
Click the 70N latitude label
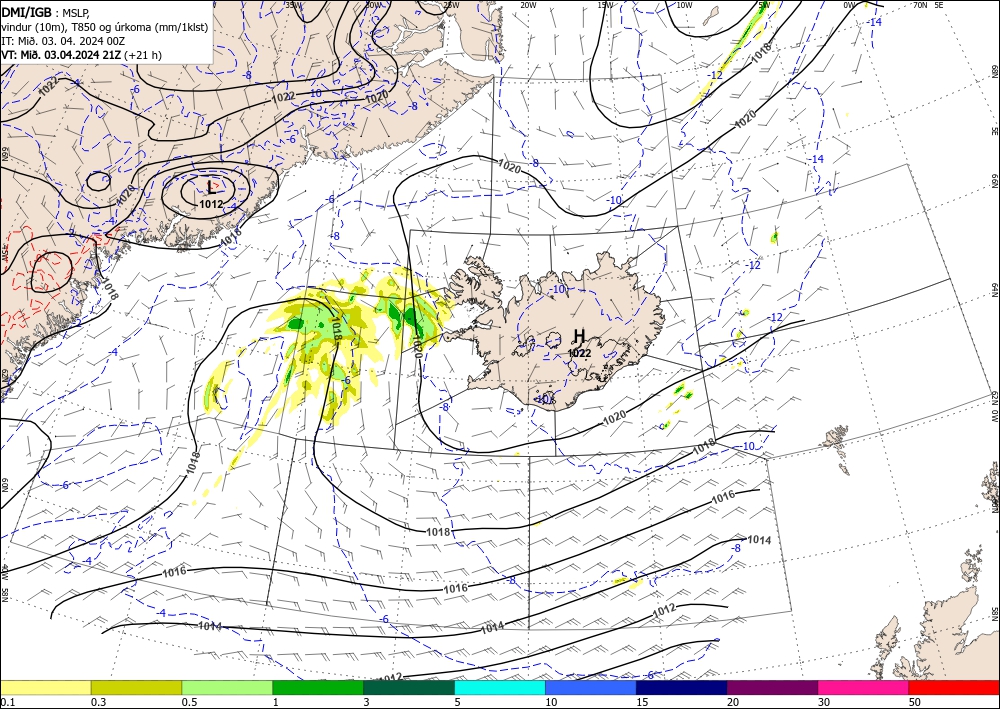pos(920,4)
